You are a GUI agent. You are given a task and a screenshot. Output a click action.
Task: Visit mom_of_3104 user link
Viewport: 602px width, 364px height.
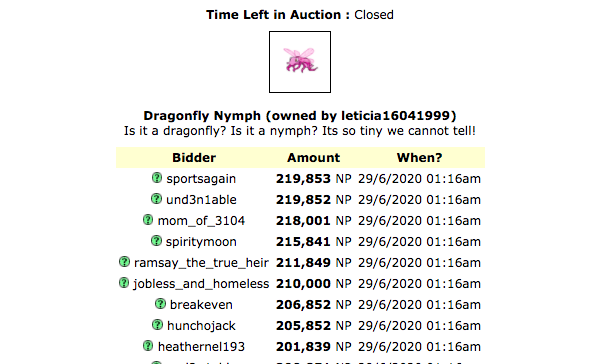pyautogui.click(x=201, y=221)
